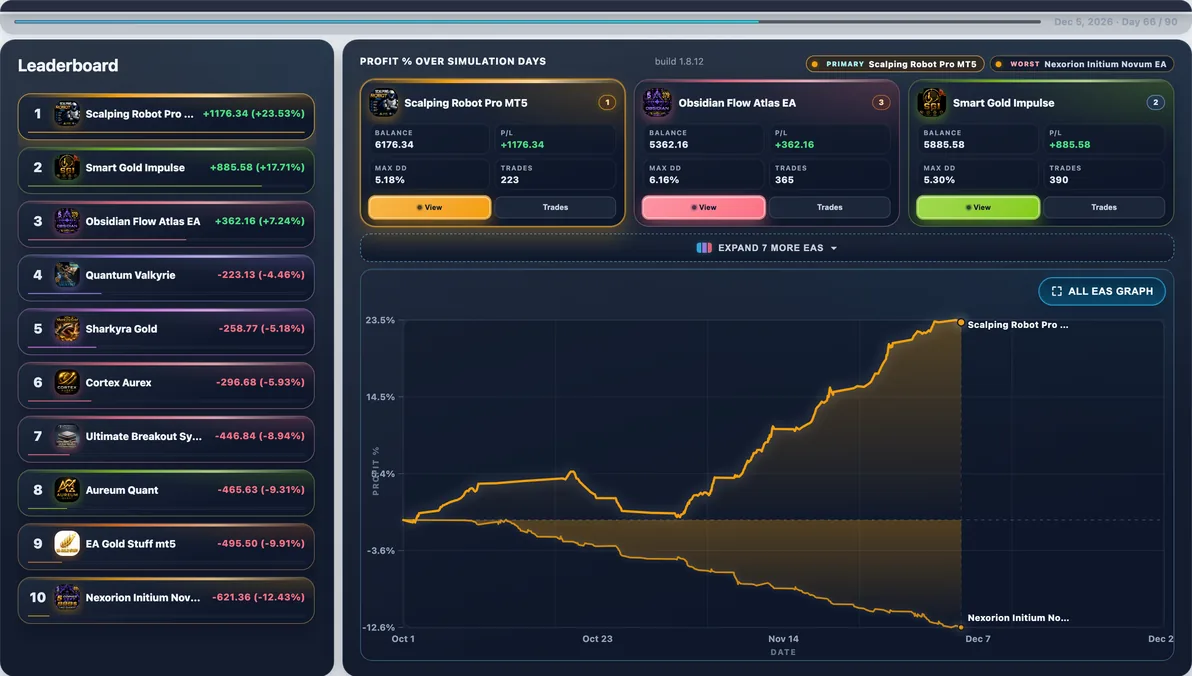Click the simulation day progress bar at top
This screenshot has width=1192, height=676.
click(527, 21)
